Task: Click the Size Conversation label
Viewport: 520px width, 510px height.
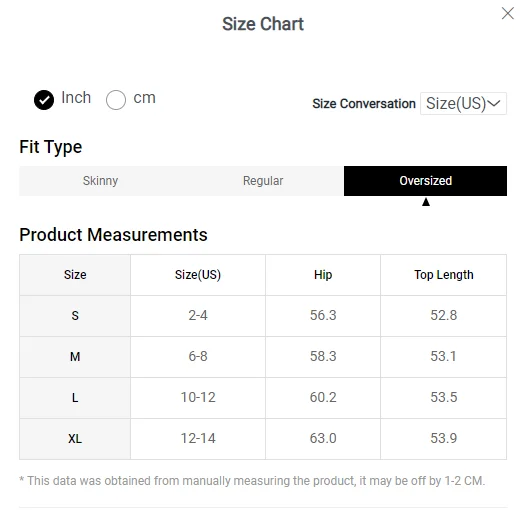Action: pyautogui.click(x=364, y=104)
